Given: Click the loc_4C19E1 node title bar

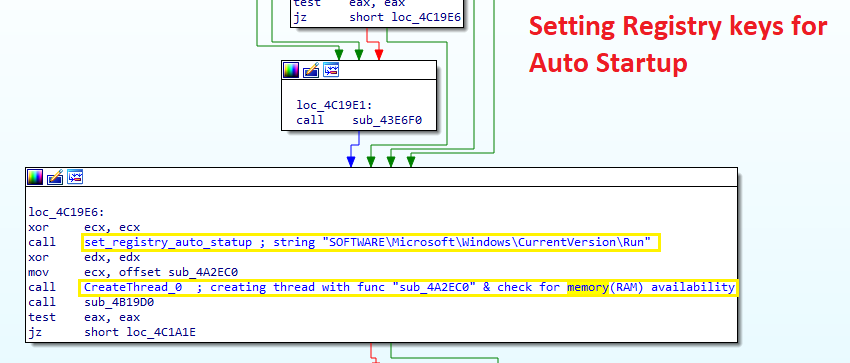Looking at the screenshot, I should point(359,70).
